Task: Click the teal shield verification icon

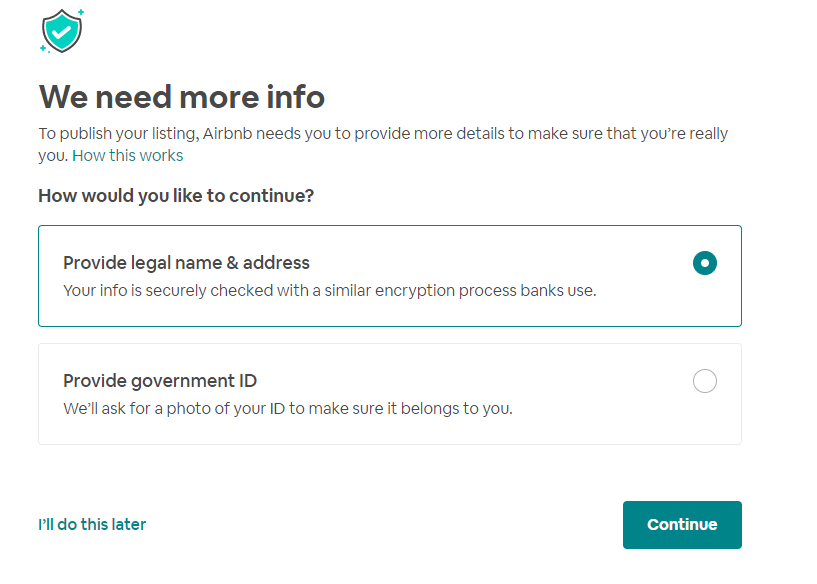Action: (x=62, y=31)
